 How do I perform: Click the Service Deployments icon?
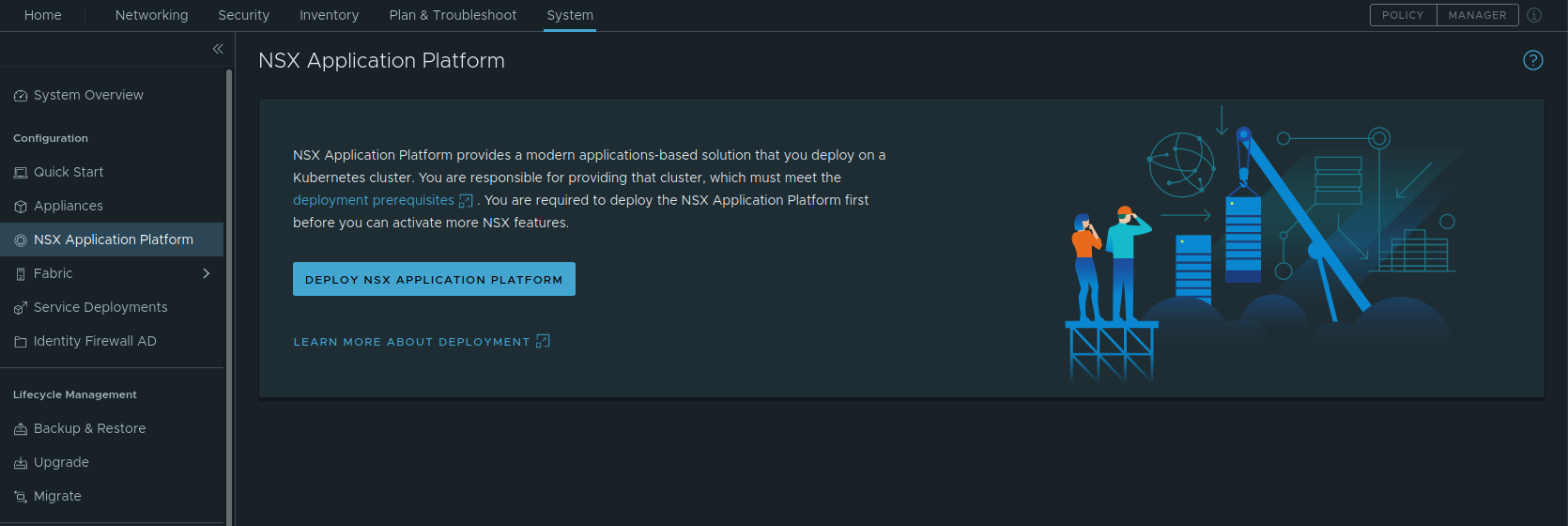(x=21, y=308)
